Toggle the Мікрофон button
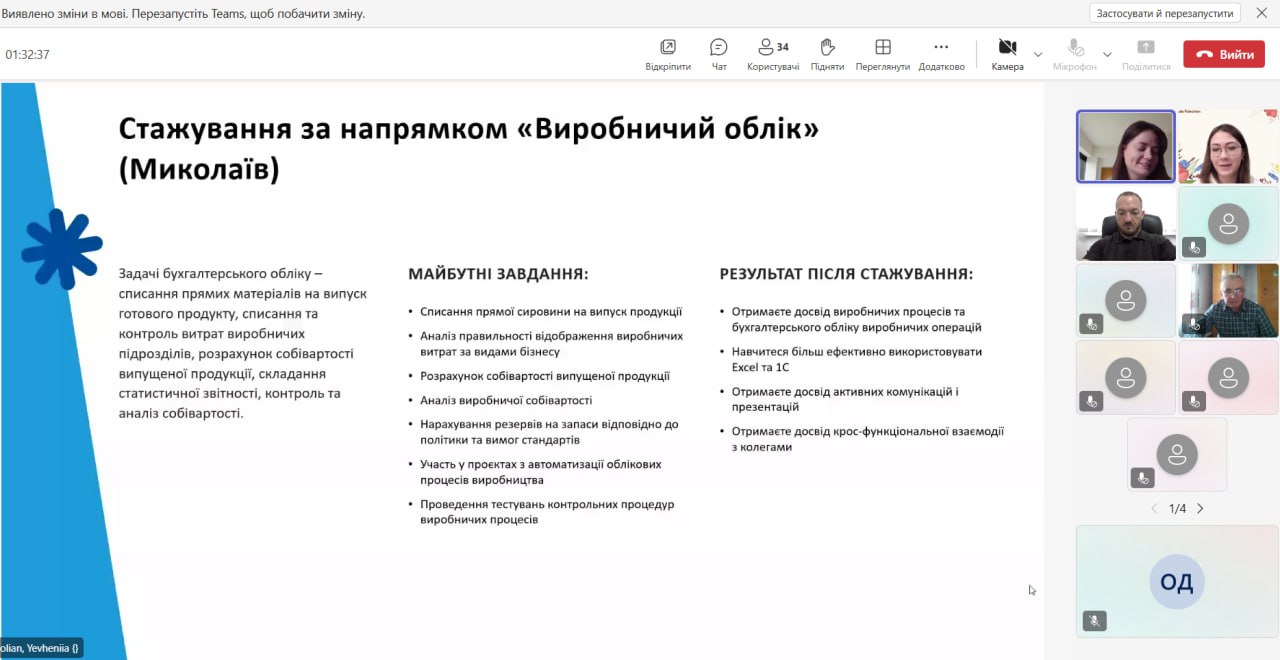The image size is (1280, 660). pos(1075,54)
